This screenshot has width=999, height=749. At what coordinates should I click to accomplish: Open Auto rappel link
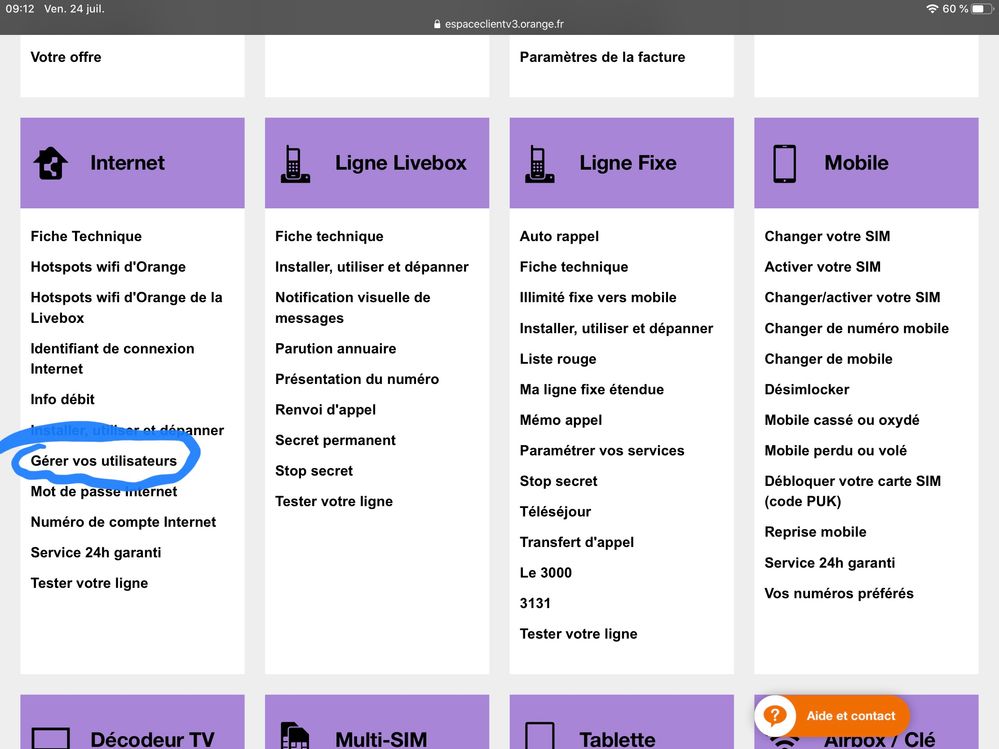point(559,236)
